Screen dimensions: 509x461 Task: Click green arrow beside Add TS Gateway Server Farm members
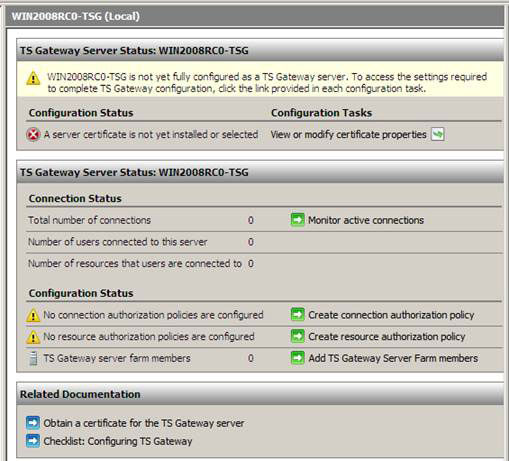point(297,358)
